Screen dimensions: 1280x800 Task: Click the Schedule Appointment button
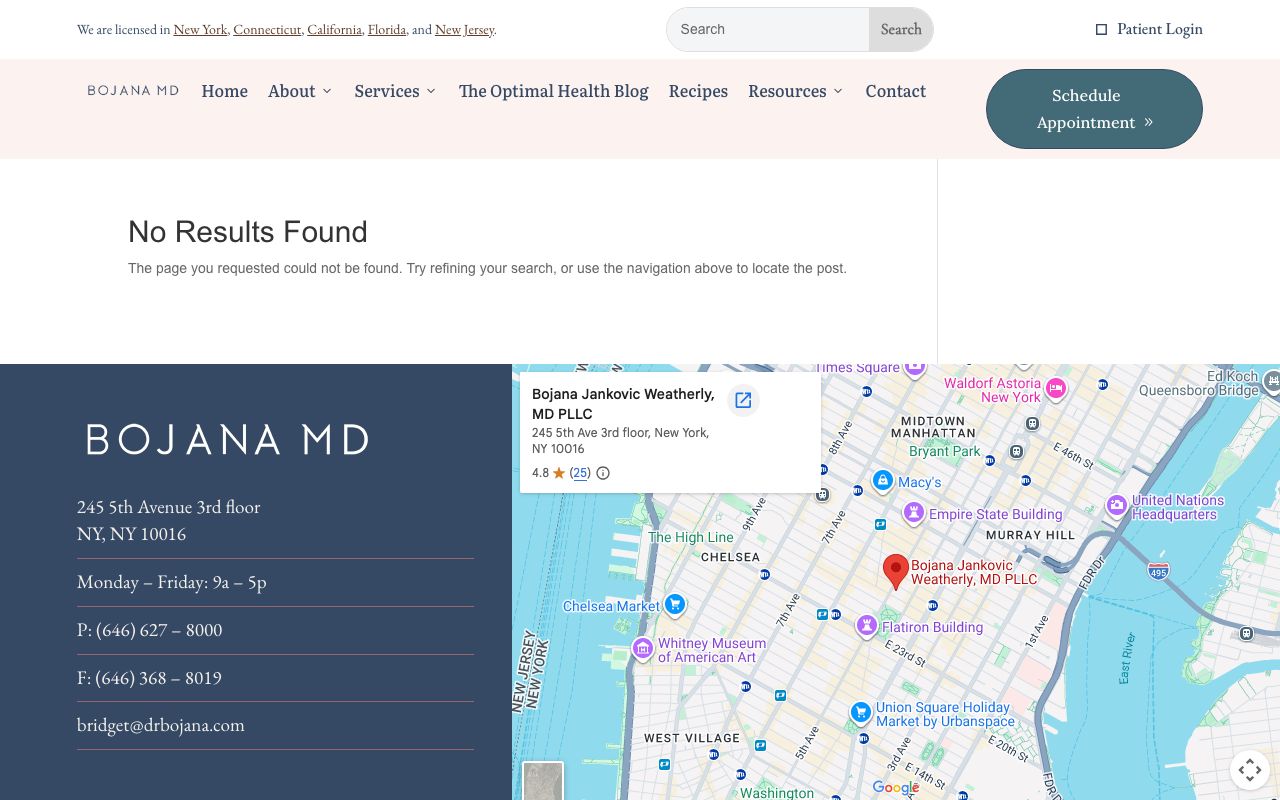tap(1094, 109)
